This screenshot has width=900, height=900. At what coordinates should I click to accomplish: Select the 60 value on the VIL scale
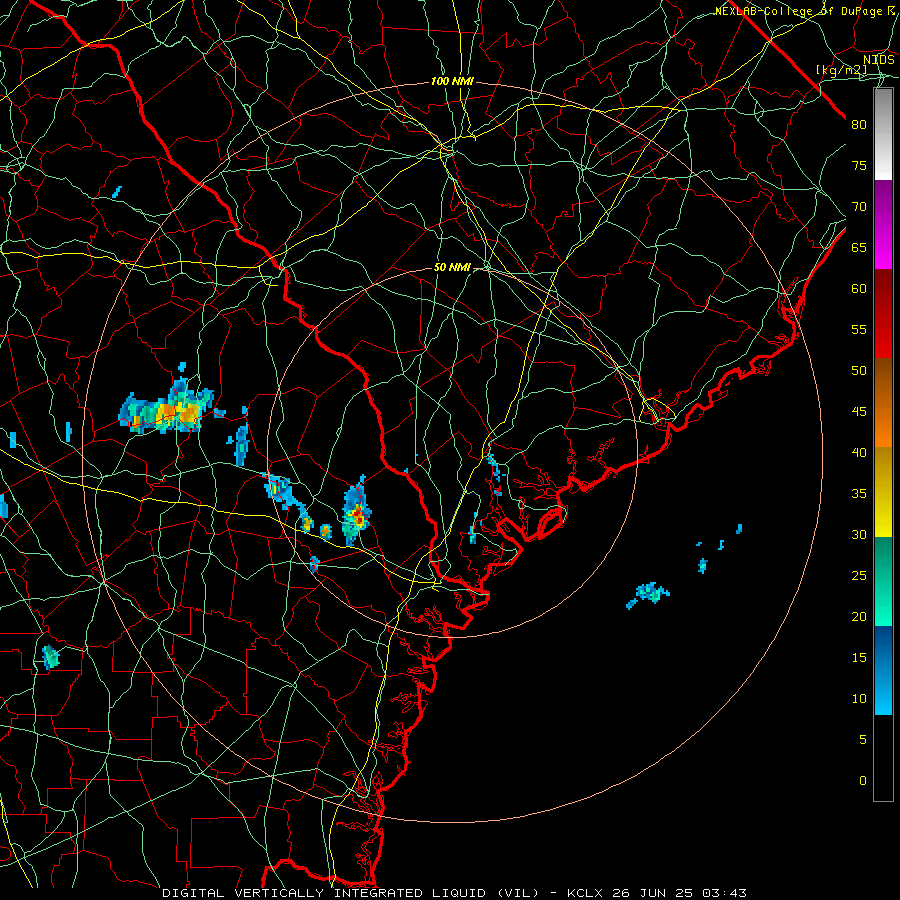point(859,289)
